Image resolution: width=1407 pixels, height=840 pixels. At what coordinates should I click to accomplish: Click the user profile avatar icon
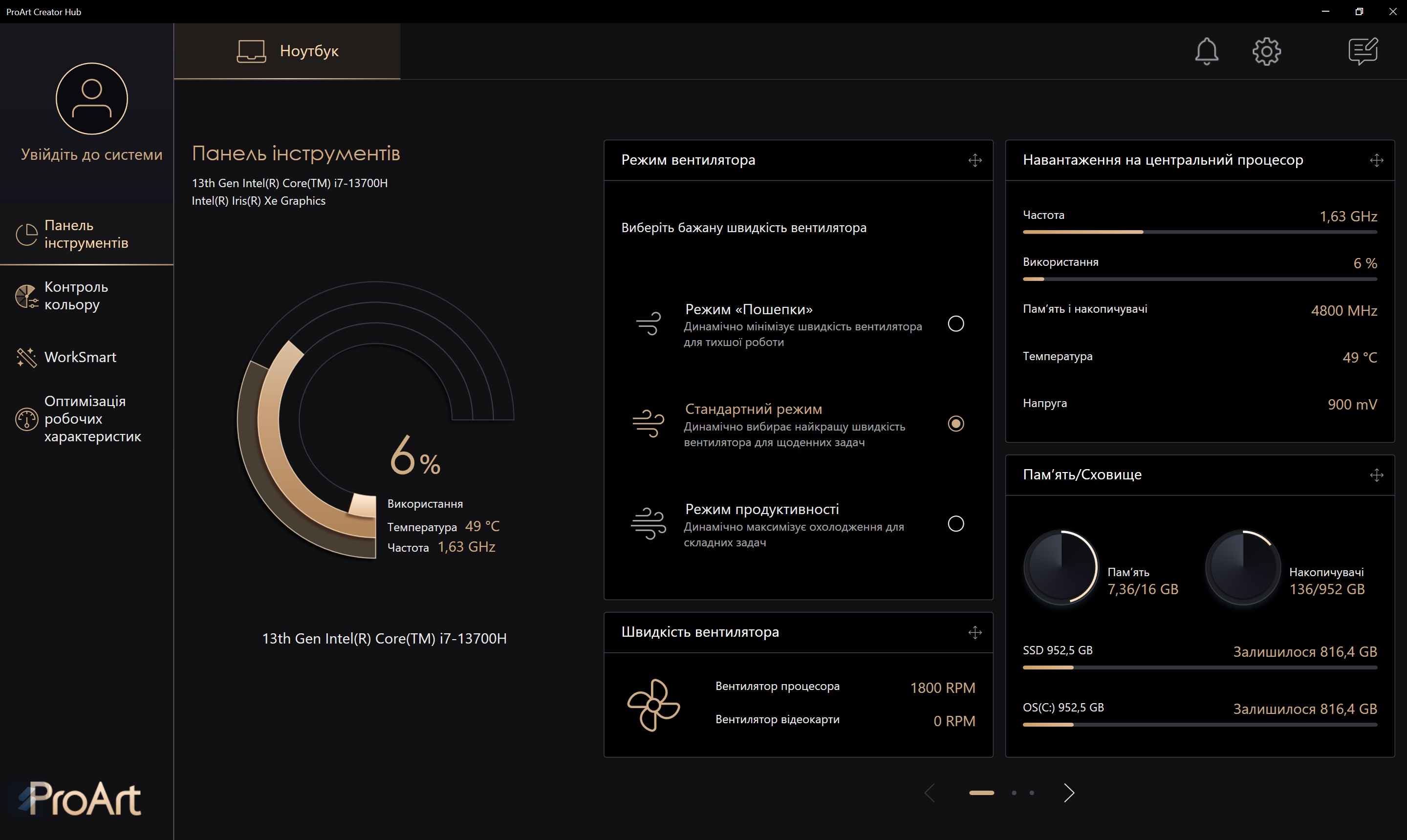click(92, 99)
